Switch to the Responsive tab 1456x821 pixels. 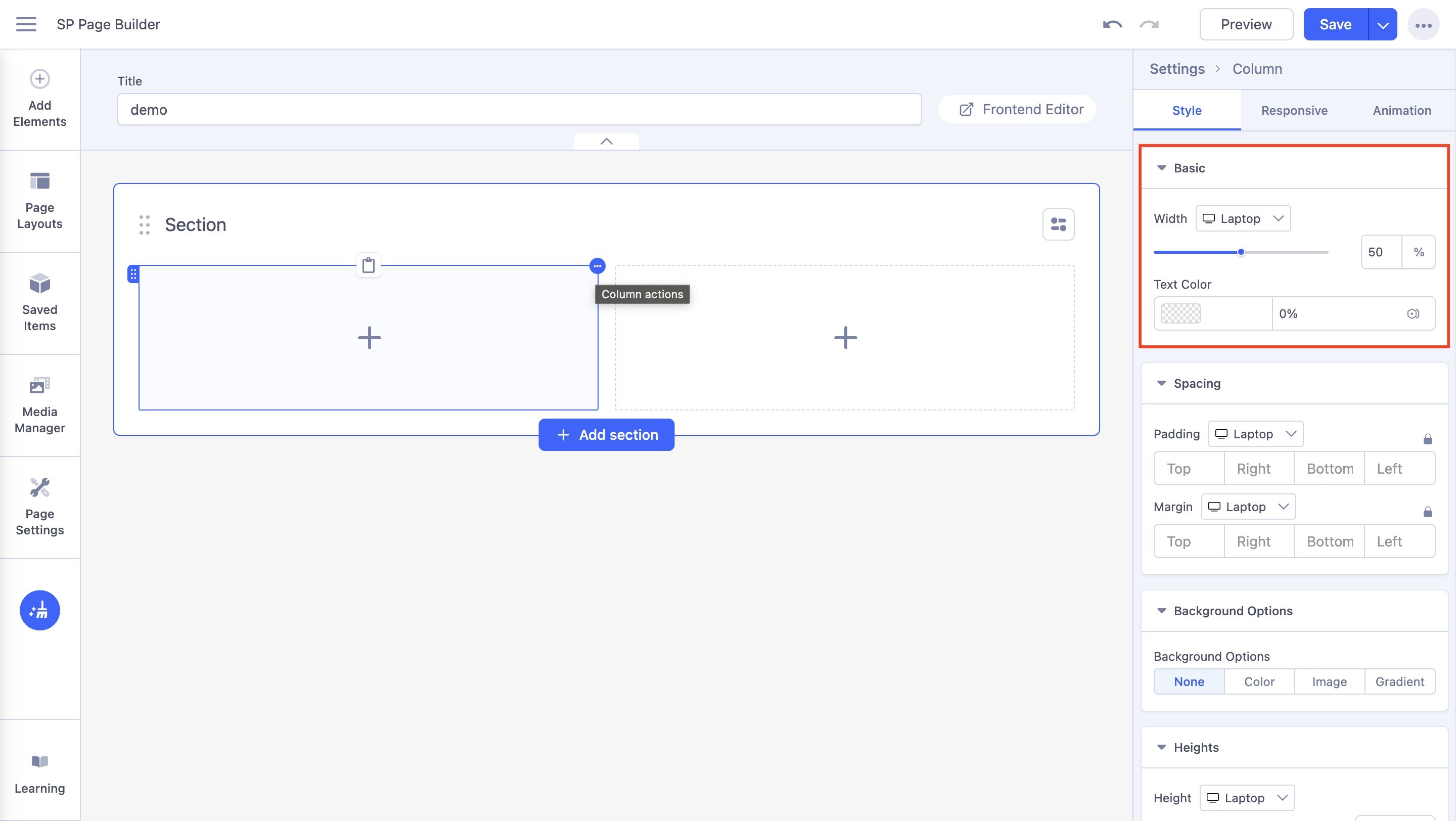(x=1294, y=110)
